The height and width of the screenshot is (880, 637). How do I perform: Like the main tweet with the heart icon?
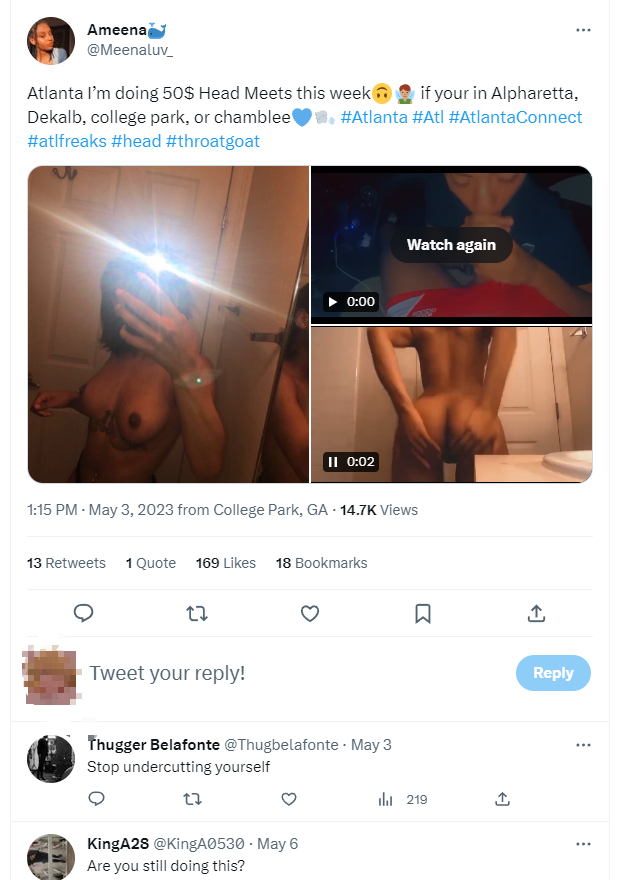pyautogui.click(x=310, y=613)
